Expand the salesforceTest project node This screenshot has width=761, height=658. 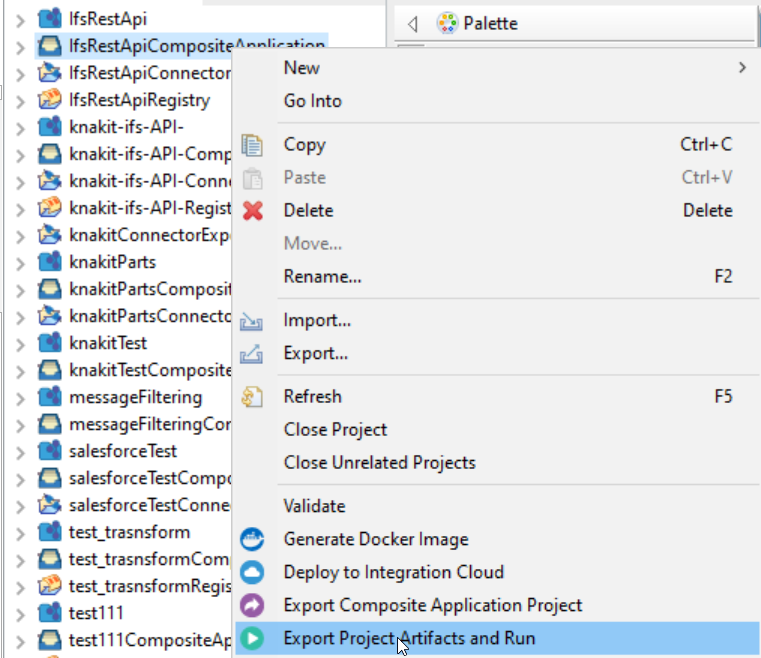pyautogui.click(x=20, y=451)
